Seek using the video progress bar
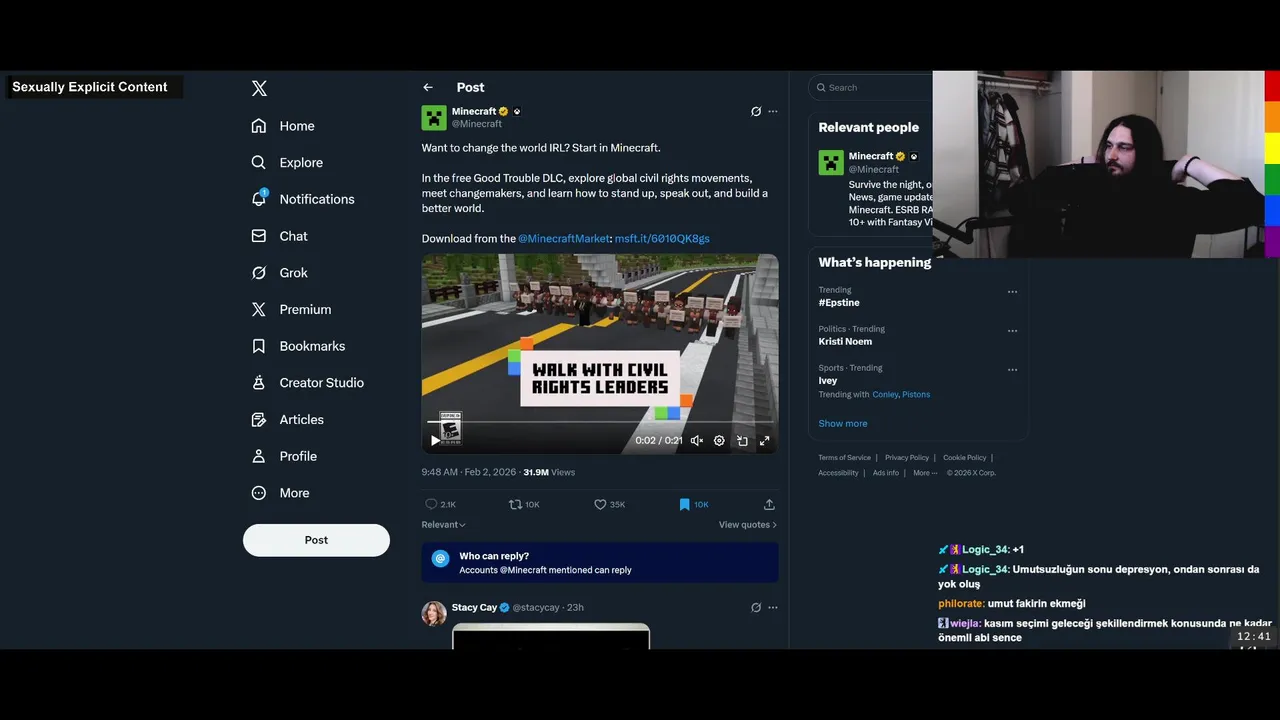The width and height of the screenshot is (1280, 720). point(600,422)
